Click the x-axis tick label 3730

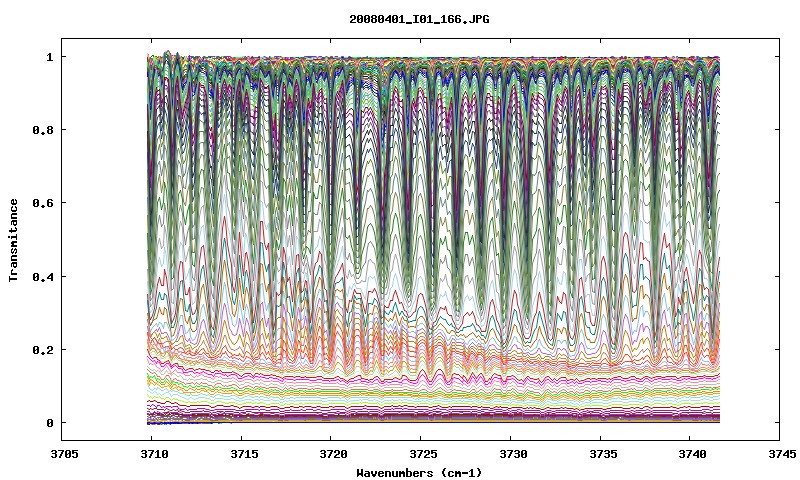(x=513, y=454)
